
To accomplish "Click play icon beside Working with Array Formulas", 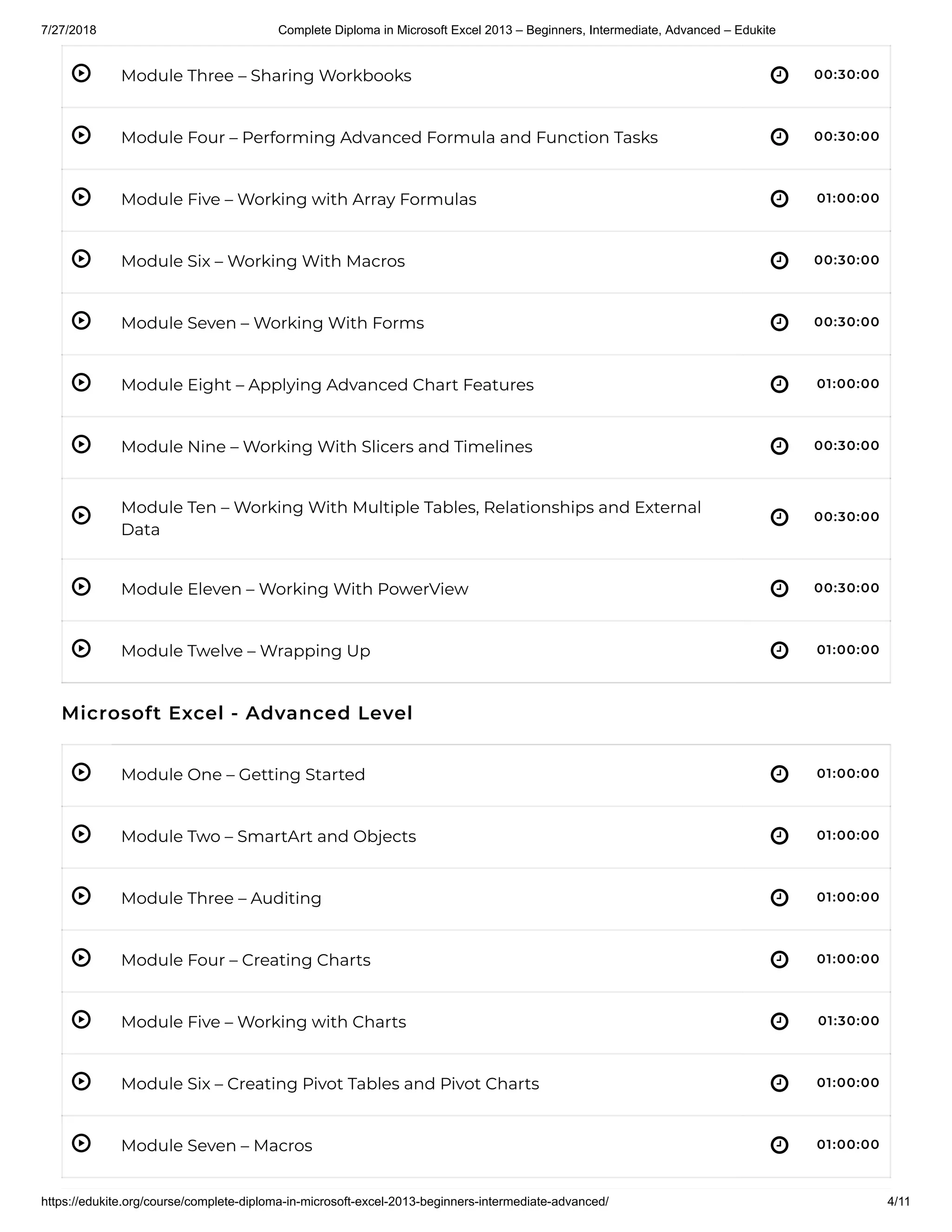I will 81,197.
